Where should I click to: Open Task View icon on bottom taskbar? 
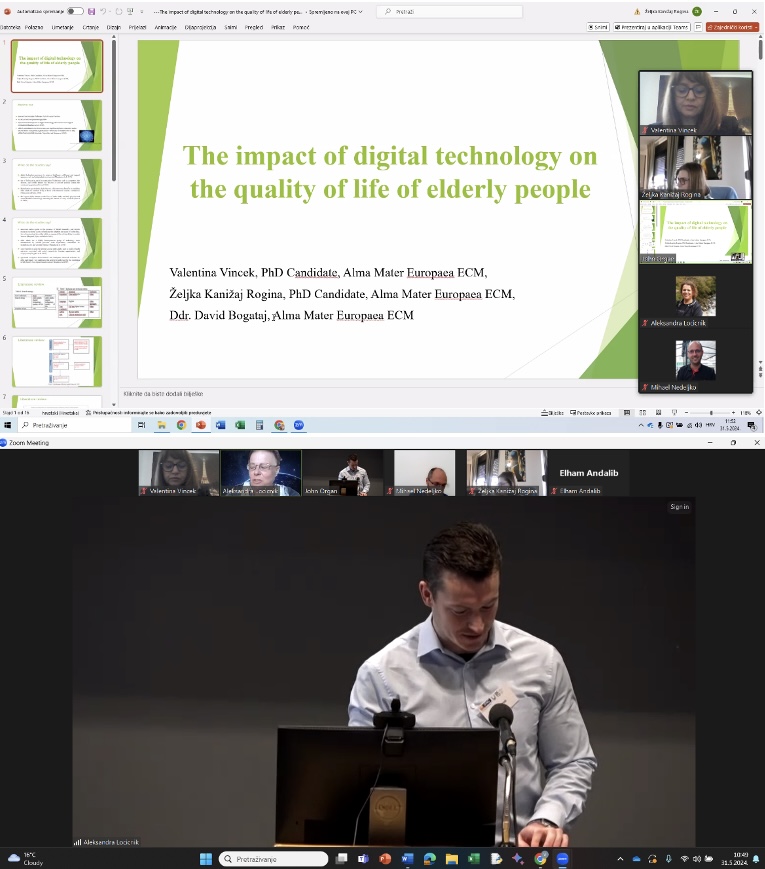[x=341, y=858]
